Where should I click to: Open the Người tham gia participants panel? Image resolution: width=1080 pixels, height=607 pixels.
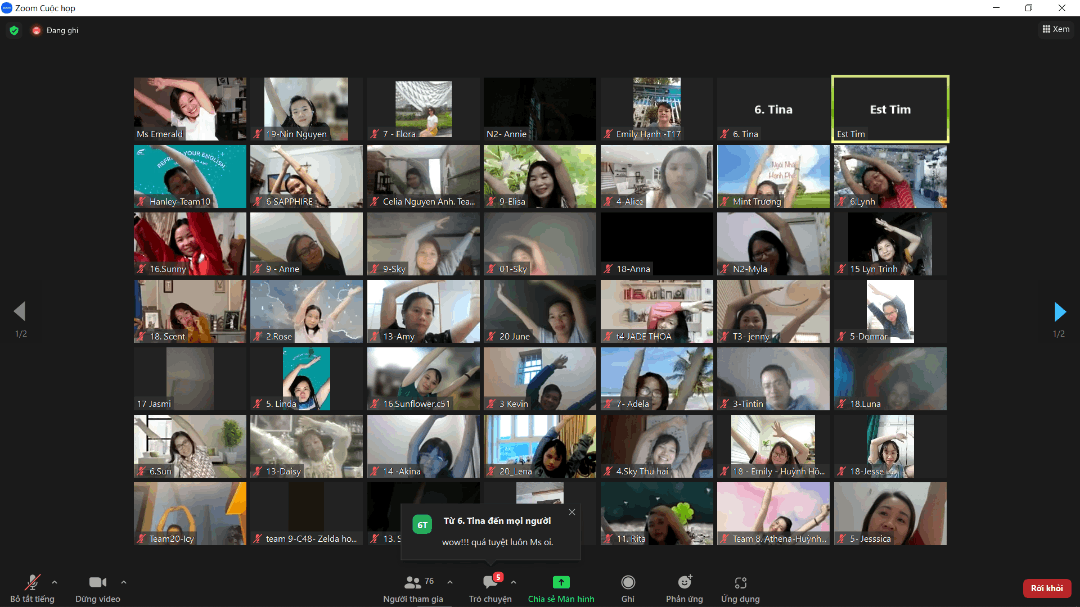pyautogui.click(x=413, y=583)
